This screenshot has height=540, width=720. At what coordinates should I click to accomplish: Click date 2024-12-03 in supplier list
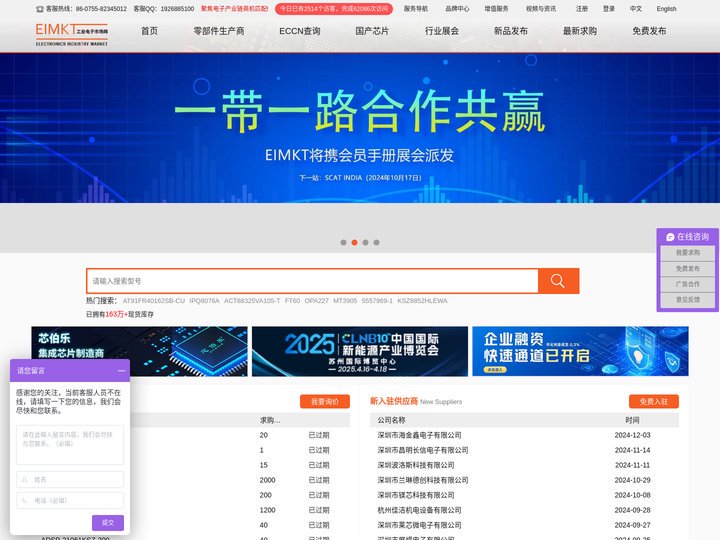[x=632, y=435]
